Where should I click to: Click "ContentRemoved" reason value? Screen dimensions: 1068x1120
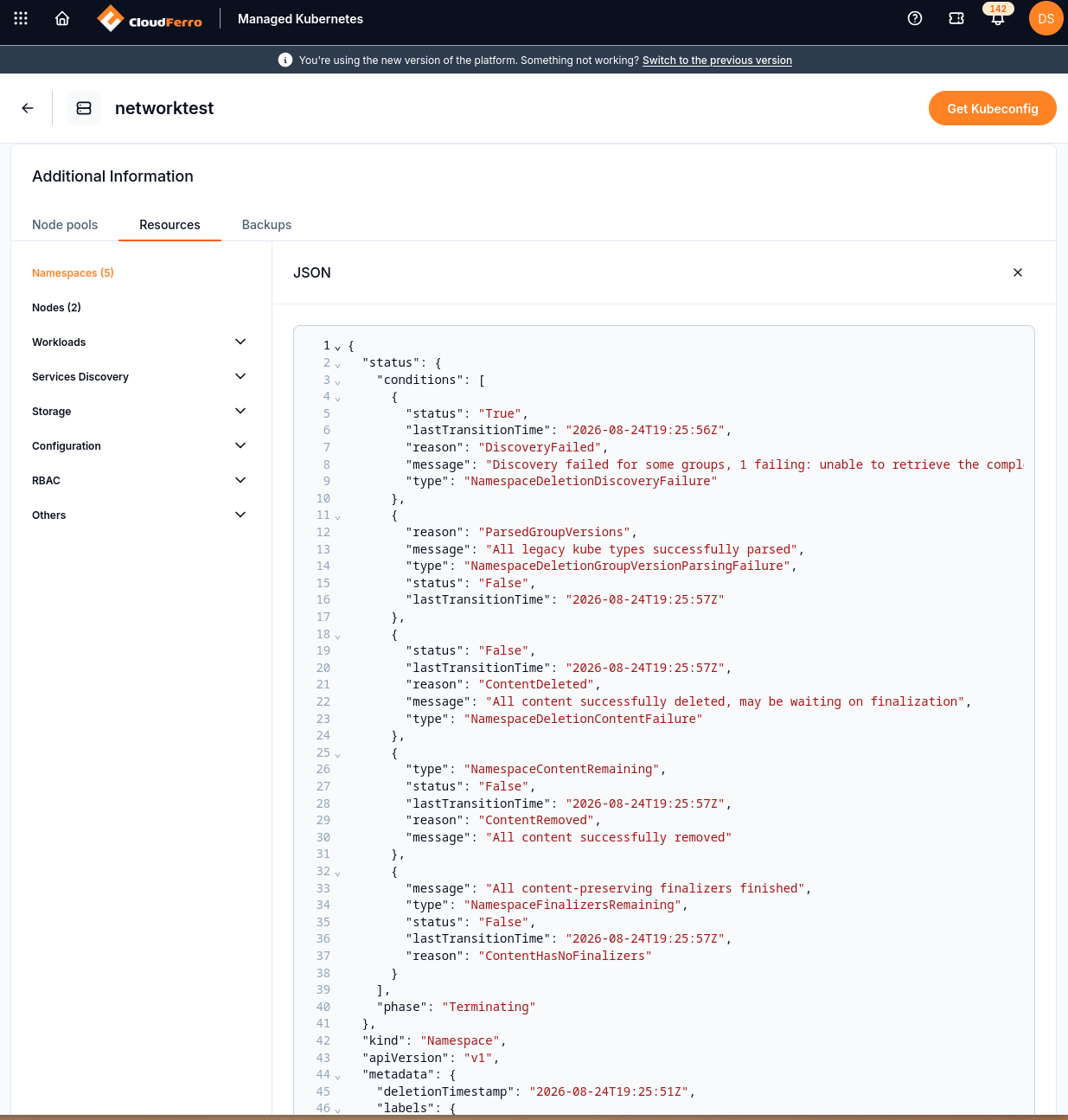coord(536,820)
